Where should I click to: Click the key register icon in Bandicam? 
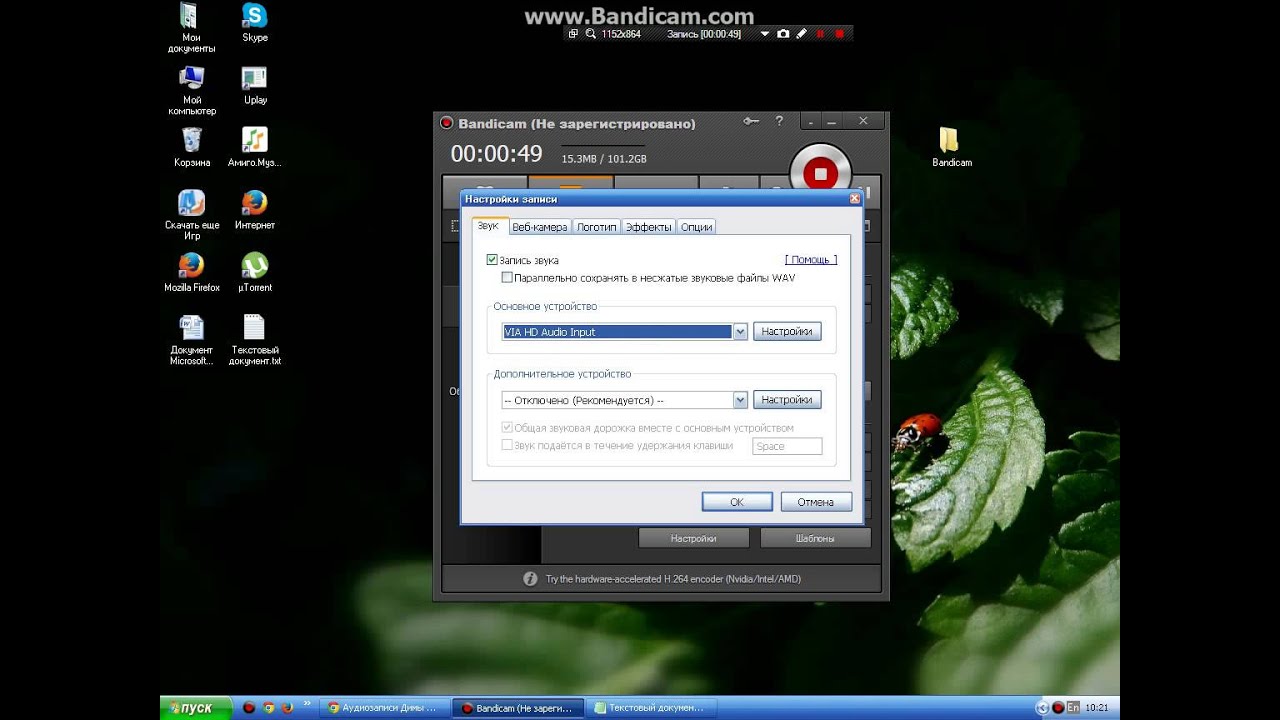coord(751,121)
